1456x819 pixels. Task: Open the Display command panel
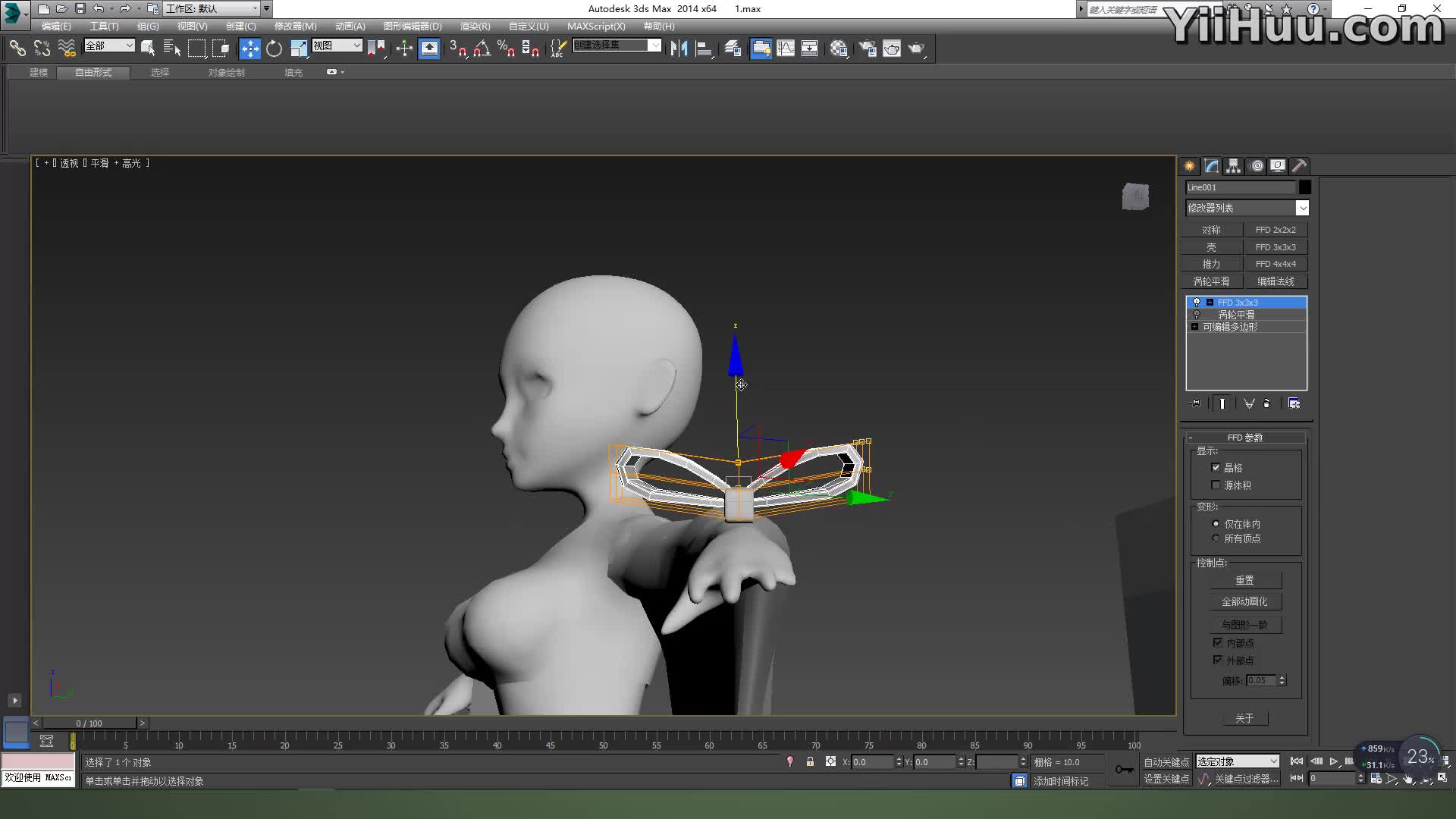coord(1278,165)
